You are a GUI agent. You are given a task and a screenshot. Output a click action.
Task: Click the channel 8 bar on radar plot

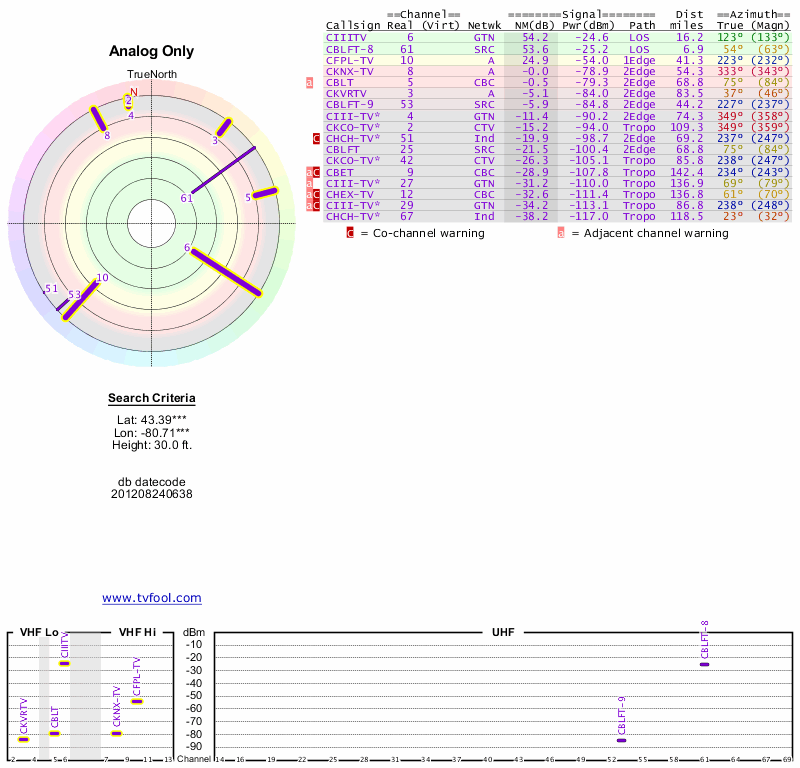99,118
